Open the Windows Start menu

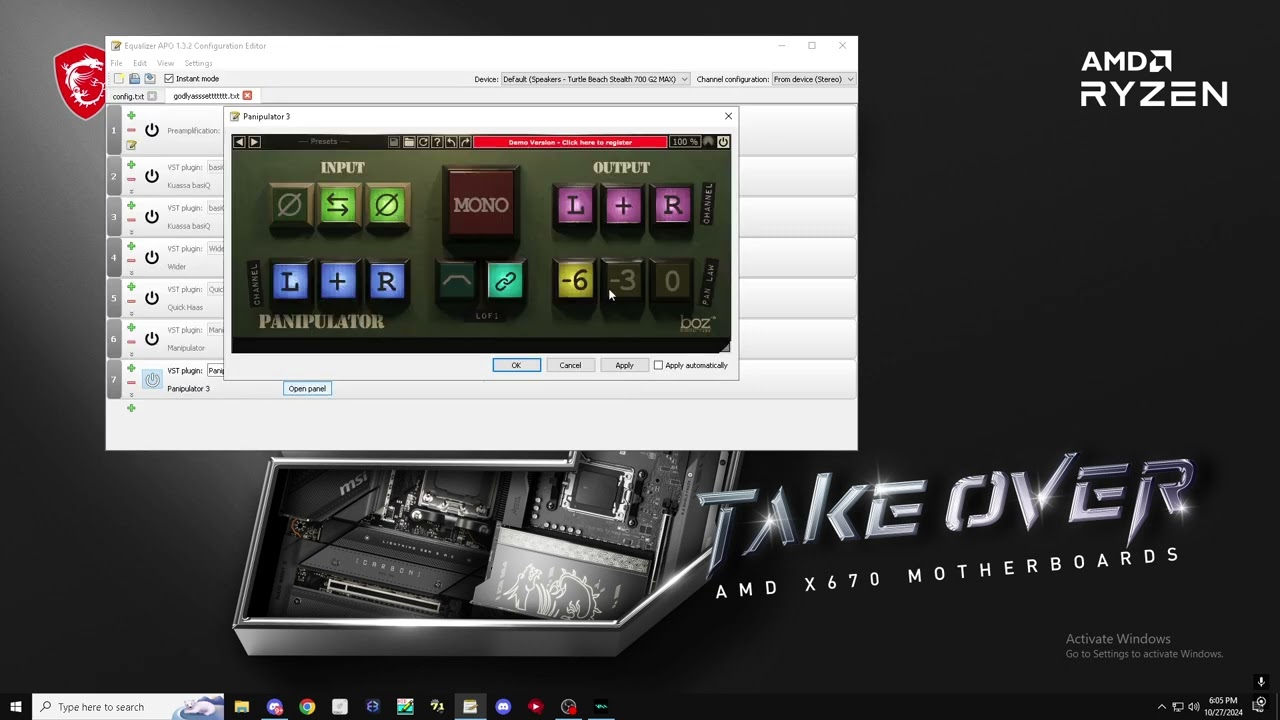click(16, 707)
